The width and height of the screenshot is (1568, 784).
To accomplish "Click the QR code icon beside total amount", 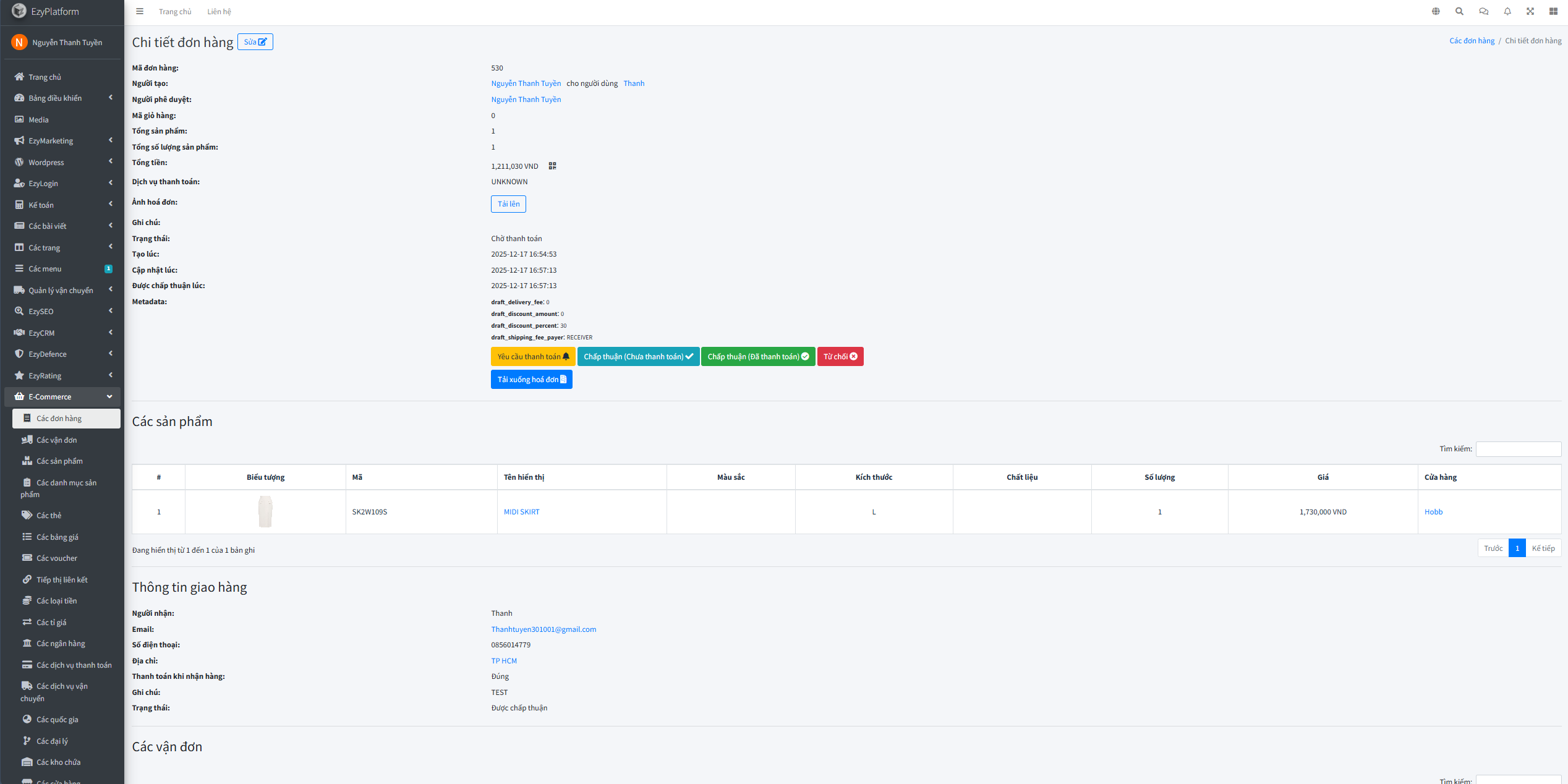I will tap(552, 166).
